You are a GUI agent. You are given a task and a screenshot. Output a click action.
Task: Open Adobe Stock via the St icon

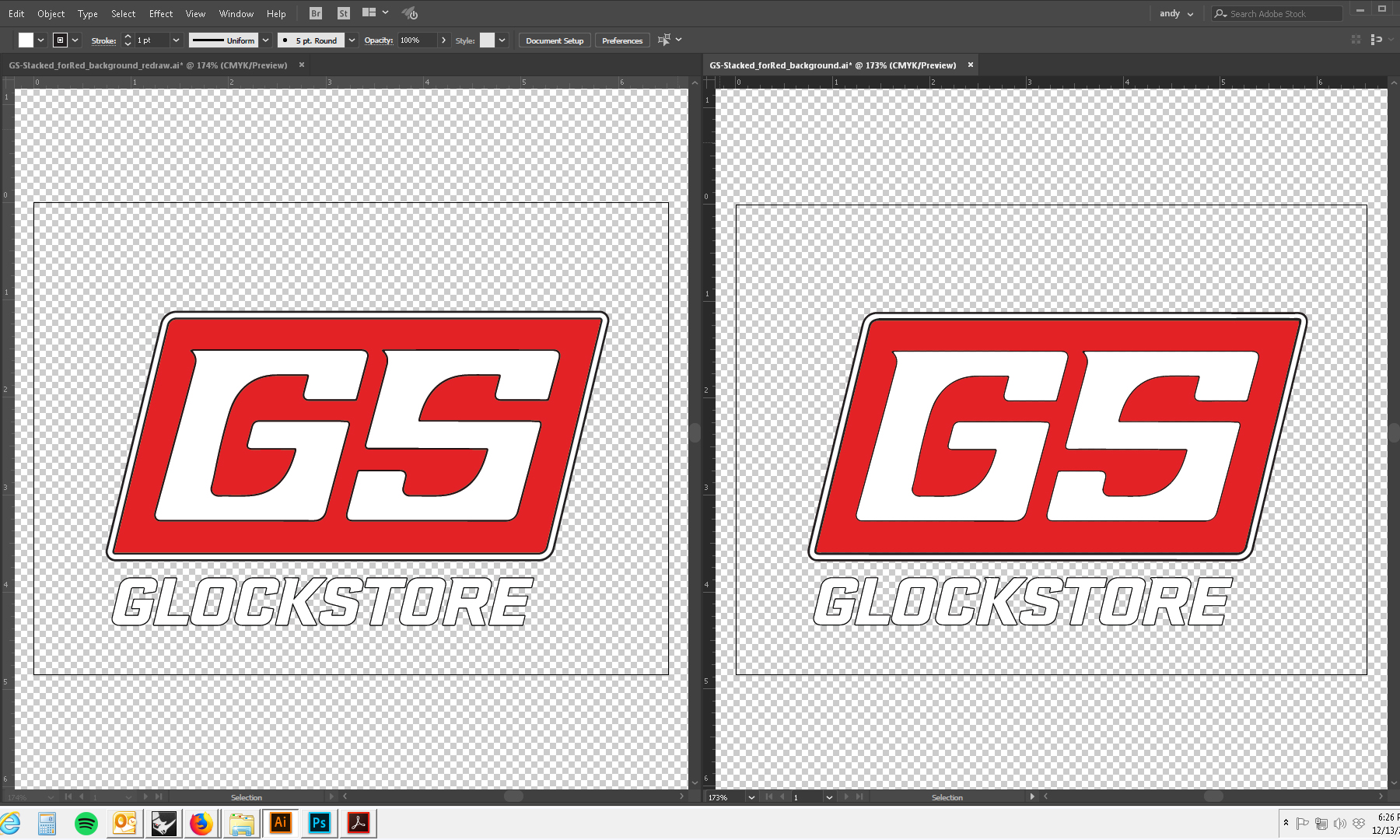pos(344,13)
